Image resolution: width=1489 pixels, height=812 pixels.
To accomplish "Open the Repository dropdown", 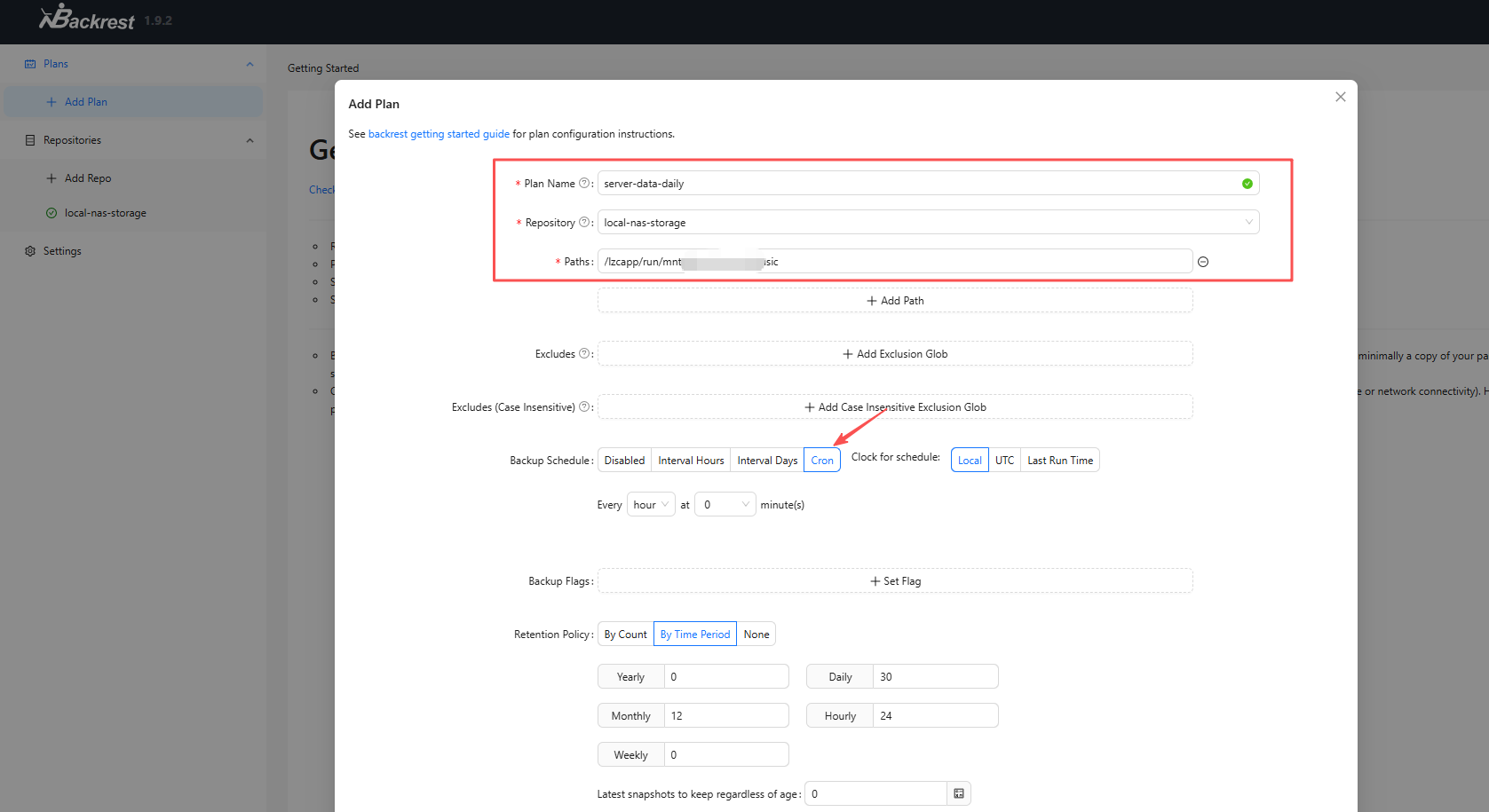I will (x=928, y=223).
